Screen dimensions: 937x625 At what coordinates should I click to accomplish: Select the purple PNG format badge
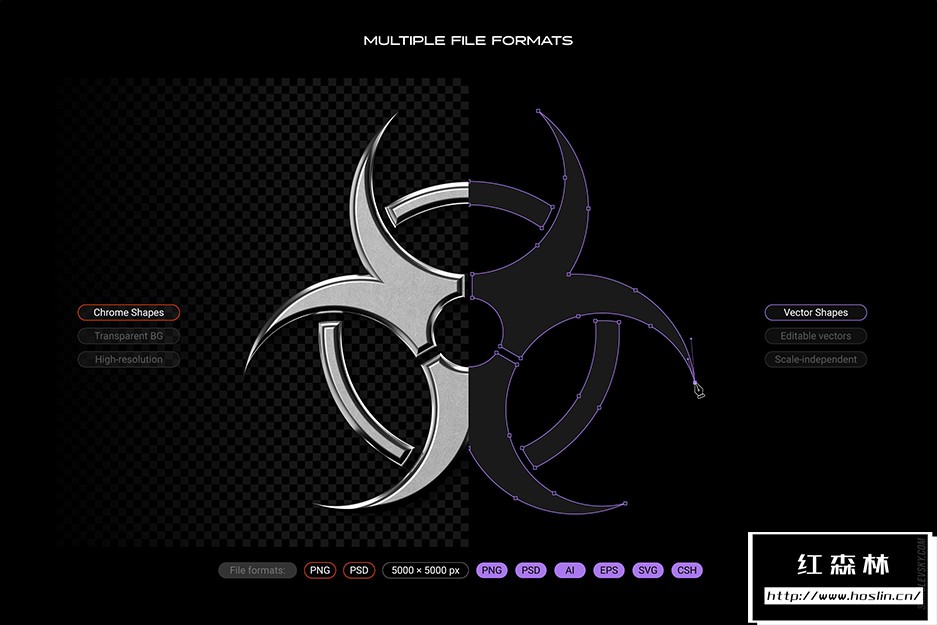(x=492, y=570)
